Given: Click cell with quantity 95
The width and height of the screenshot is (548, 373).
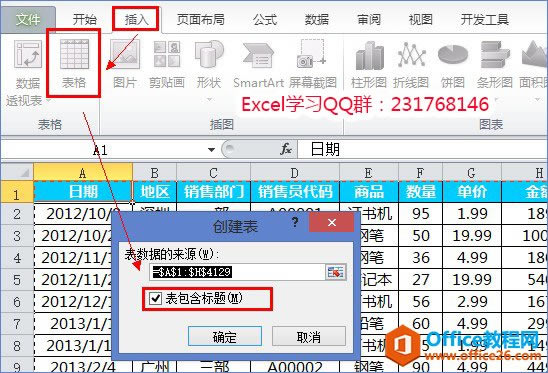Looking at the screenshot, I should tap(420, 214).
